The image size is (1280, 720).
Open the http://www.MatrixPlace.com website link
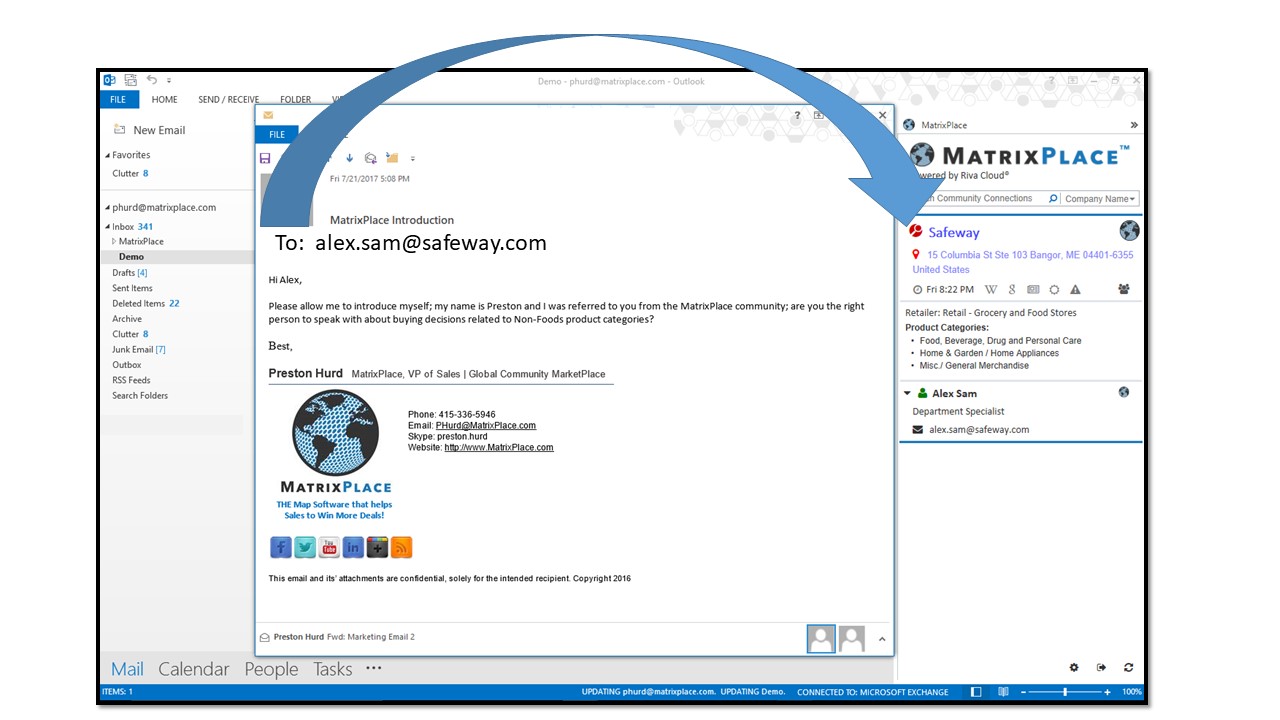coord(499,448)
